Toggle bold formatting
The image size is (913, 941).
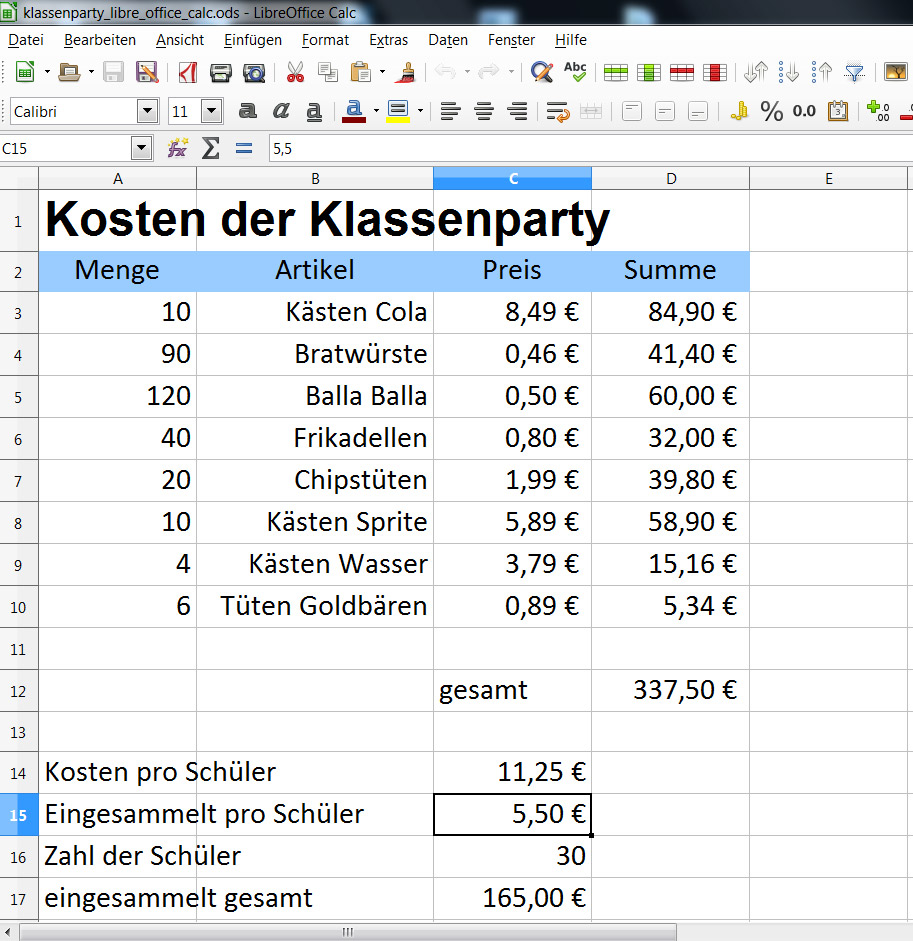tap(248, 111)
